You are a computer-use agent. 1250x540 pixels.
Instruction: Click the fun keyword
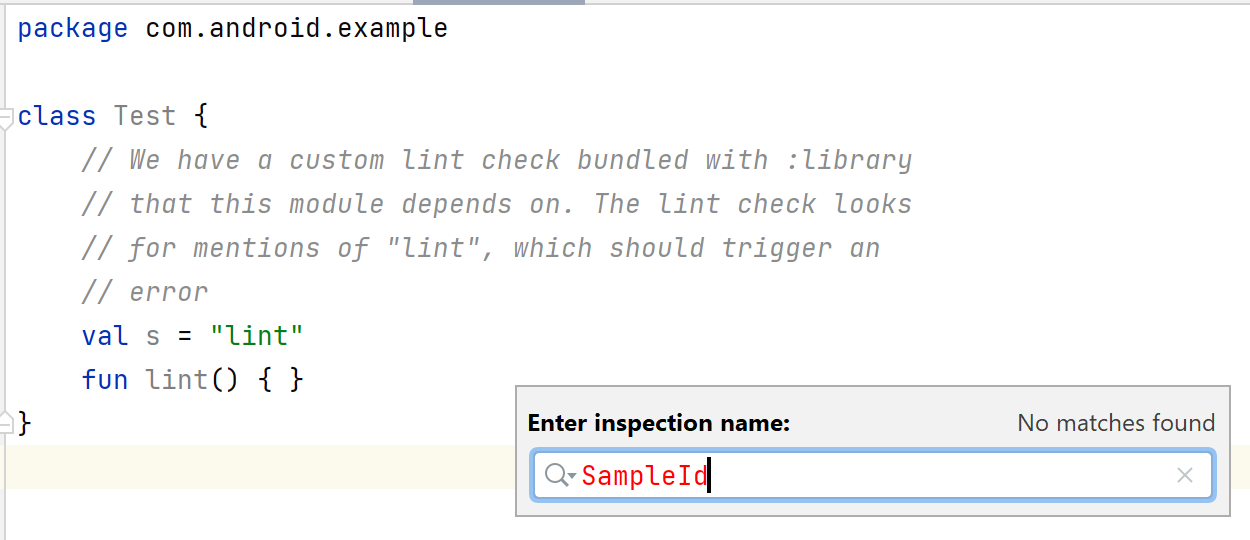(x=105, y=379)
